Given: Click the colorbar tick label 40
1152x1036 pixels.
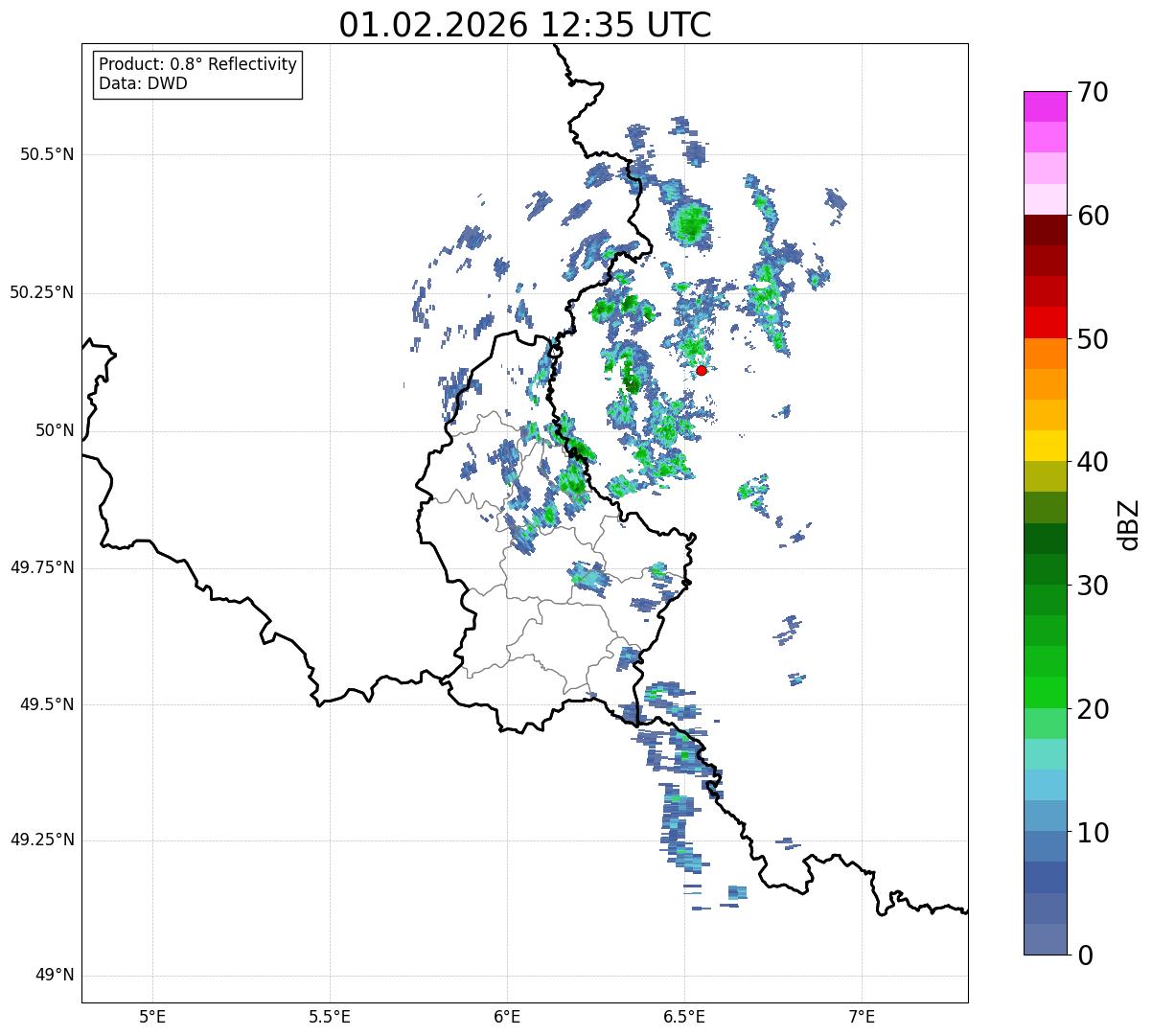Looking at the screenshot, I should tap(1093, 462).
